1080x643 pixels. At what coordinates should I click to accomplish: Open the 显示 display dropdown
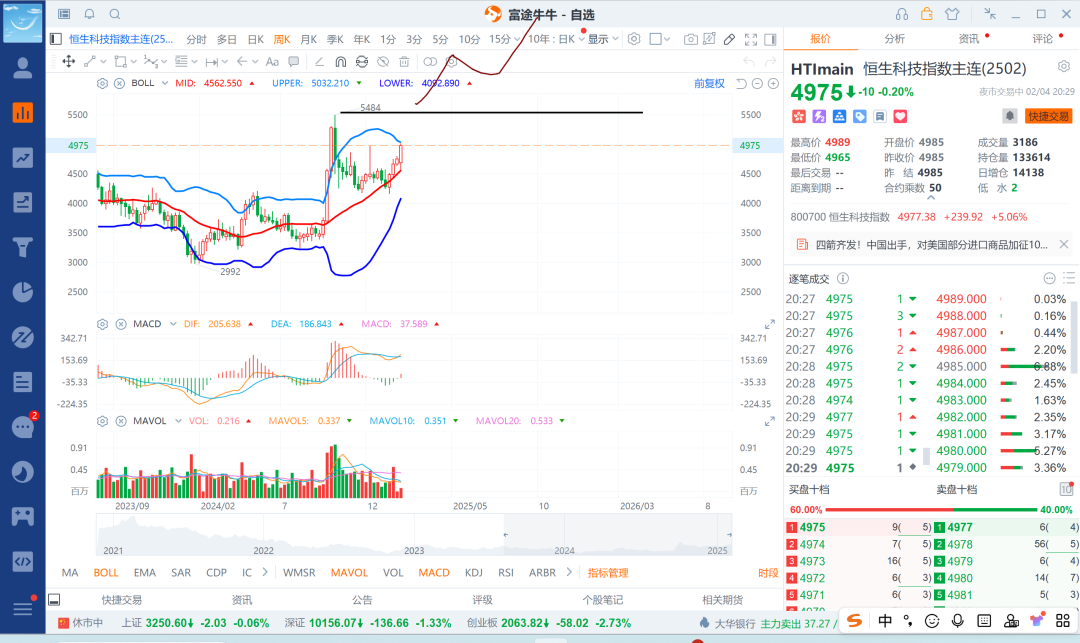click(603, 39)
